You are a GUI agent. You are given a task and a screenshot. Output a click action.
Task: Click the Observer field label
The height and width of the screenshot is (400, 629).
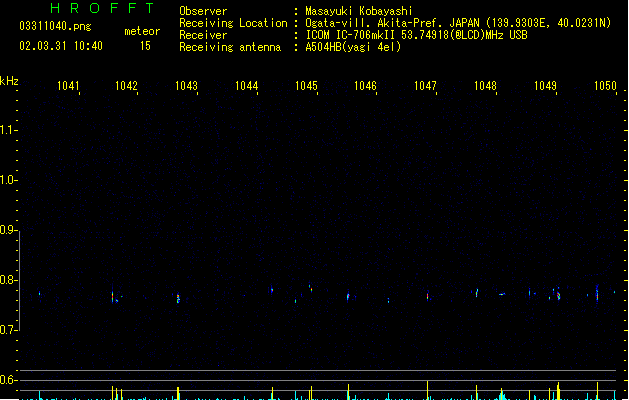[203, 11]
